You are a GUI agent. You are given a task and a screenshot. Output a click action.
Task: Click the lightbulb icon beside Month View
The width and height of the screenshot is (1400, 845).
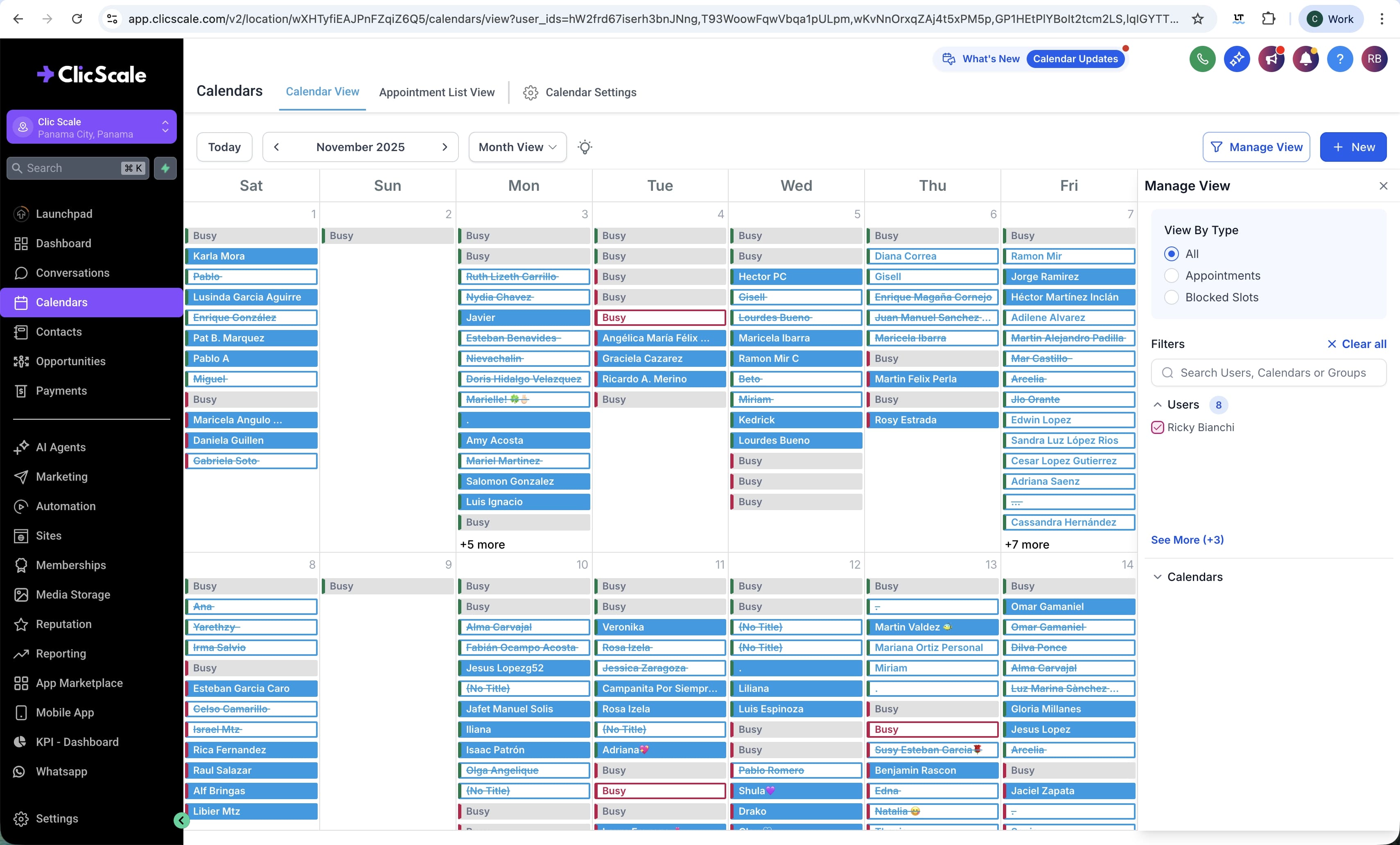[585, 147]
